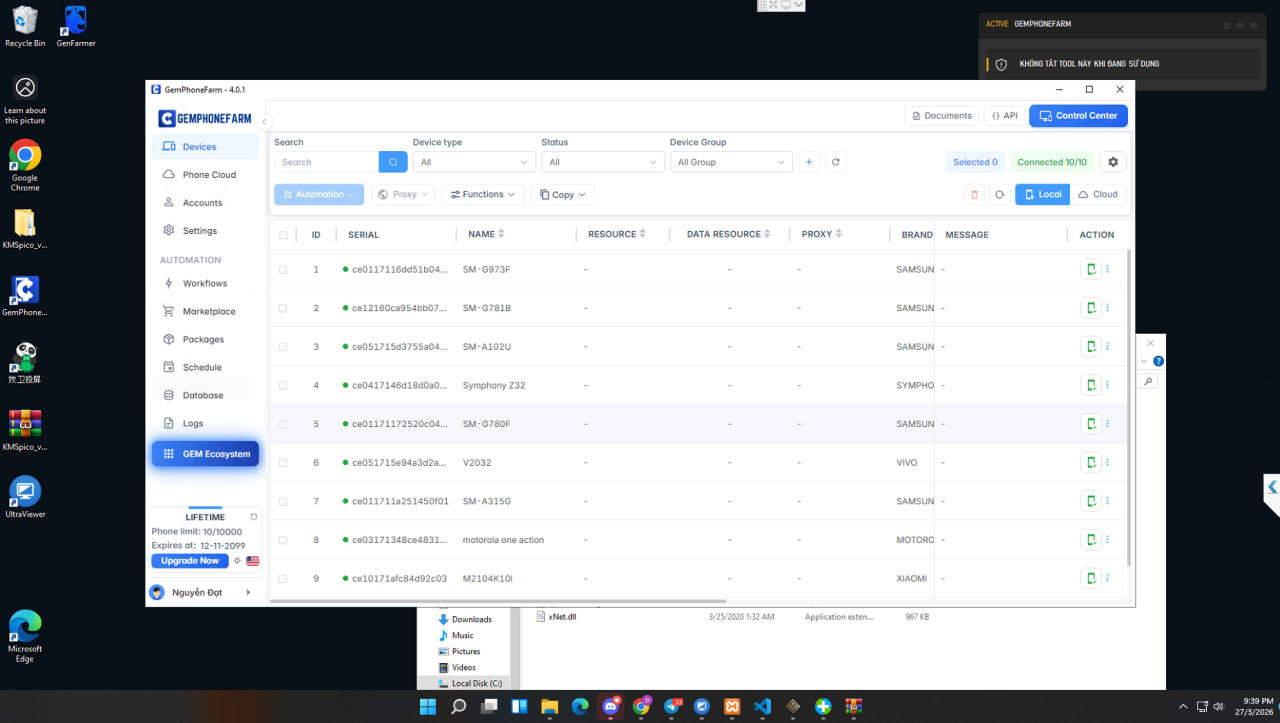Open more options for M2104K10I row
This screenshot has width=1280, height=723.
tap(1107, 578)
